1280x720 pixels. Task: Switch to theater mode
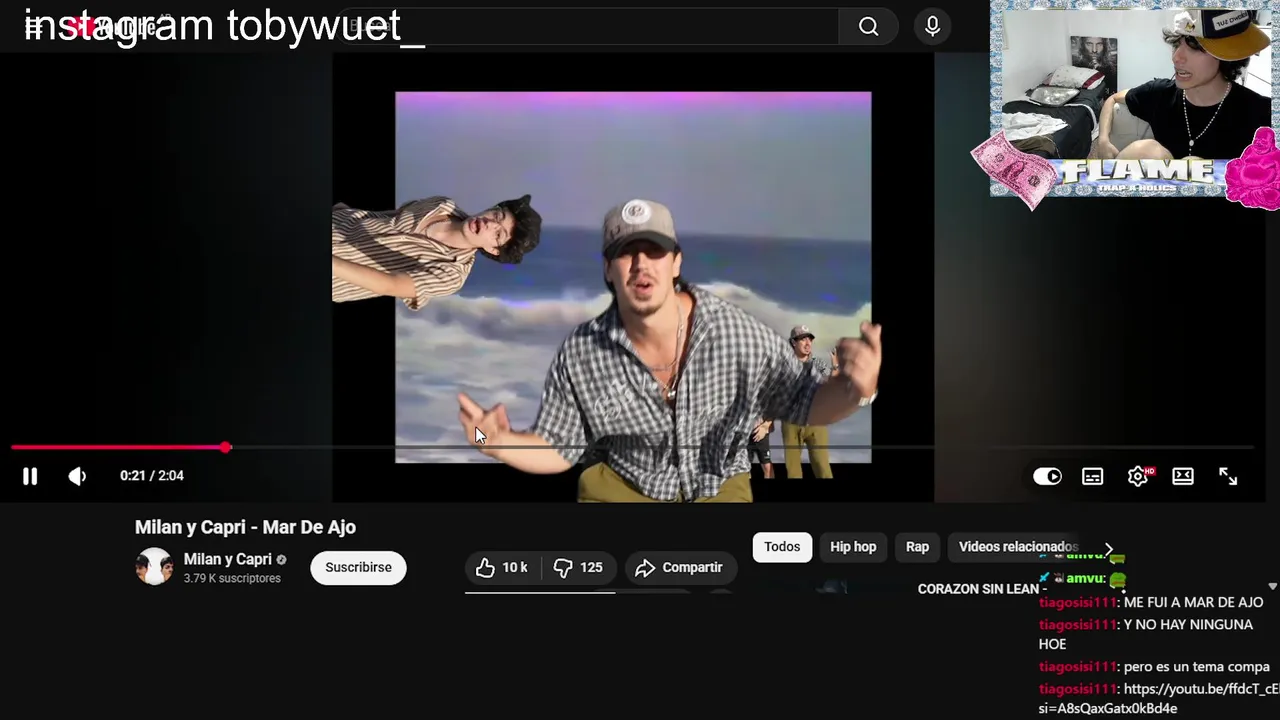1183,476
